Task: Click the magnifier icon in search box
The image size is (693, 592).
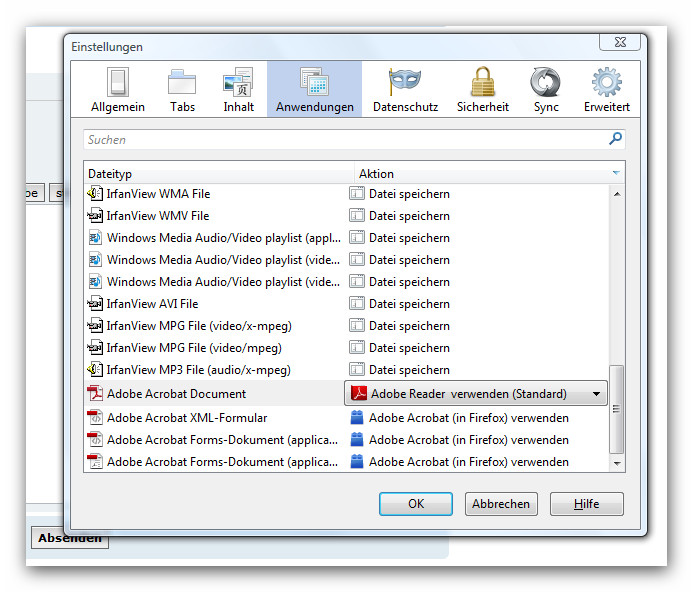Action: click(615, 139)
